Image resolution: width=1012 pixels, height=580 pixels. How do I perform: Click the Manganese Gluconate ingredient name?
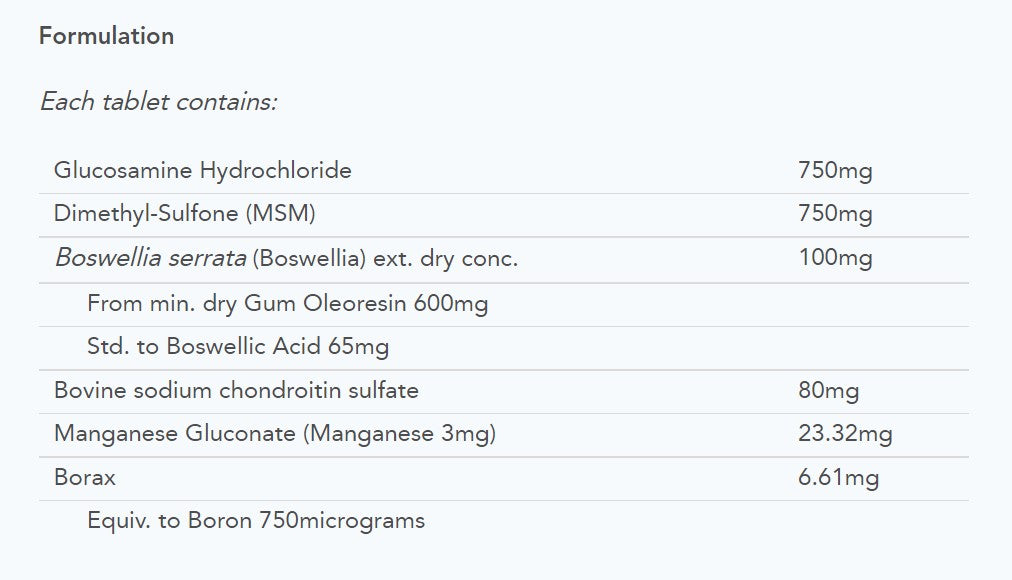(x=175, y=434)
